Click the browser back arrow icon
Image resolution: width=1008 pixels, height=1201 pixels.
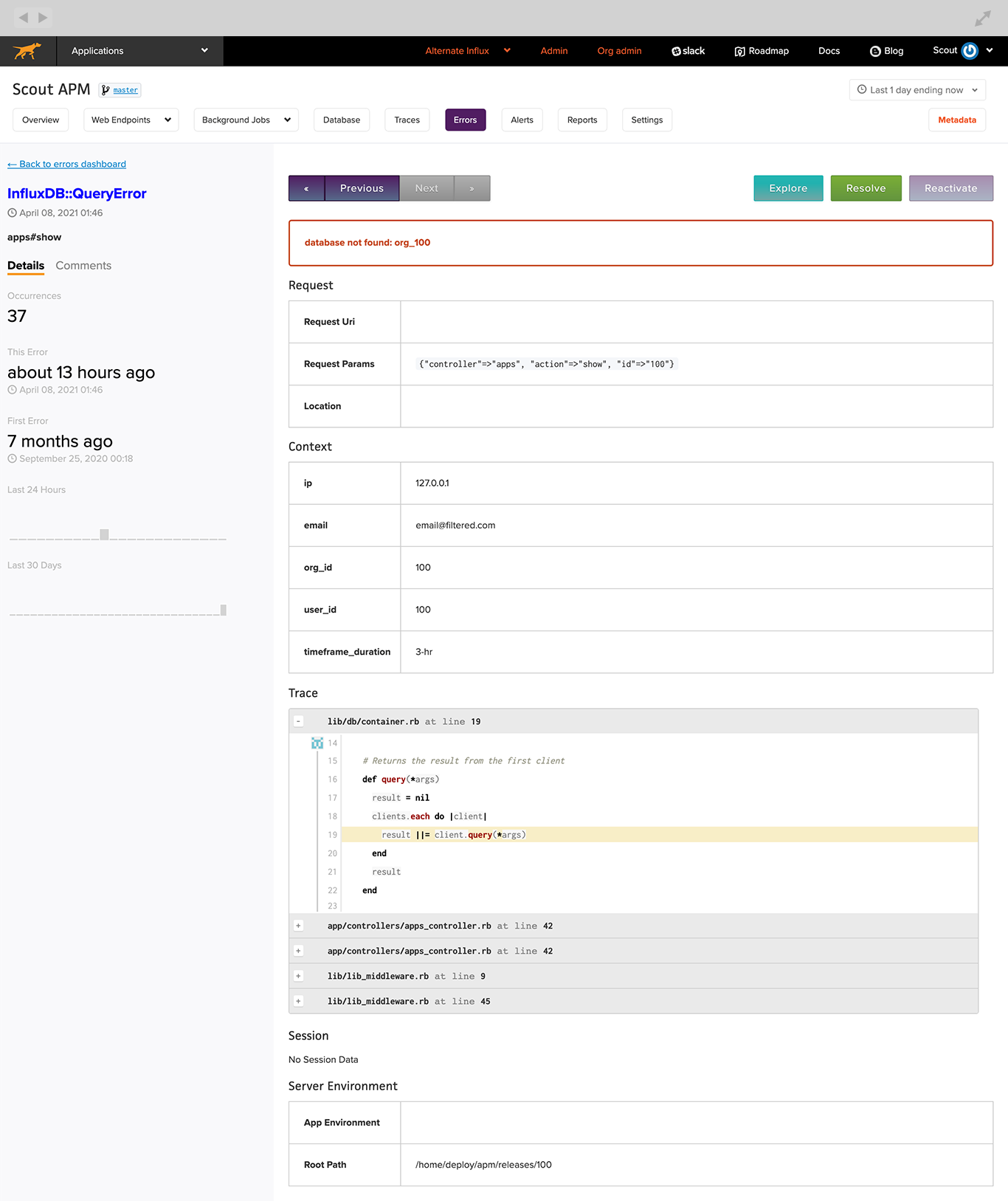[x=24, y=17]
